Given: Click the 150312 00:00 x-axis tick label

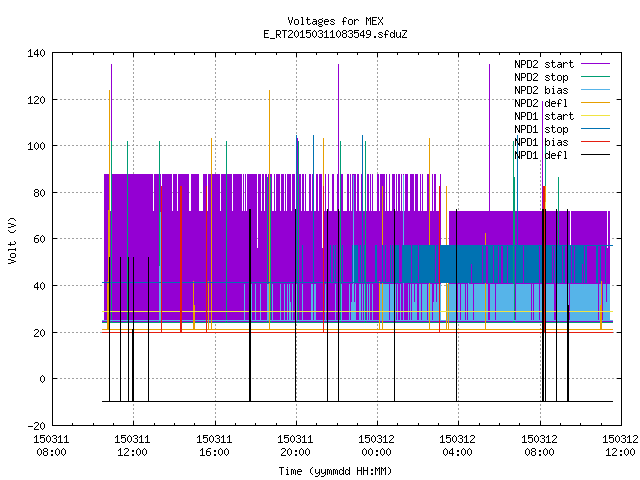Looking at the screenshot, I should click(x=376, y=446).
